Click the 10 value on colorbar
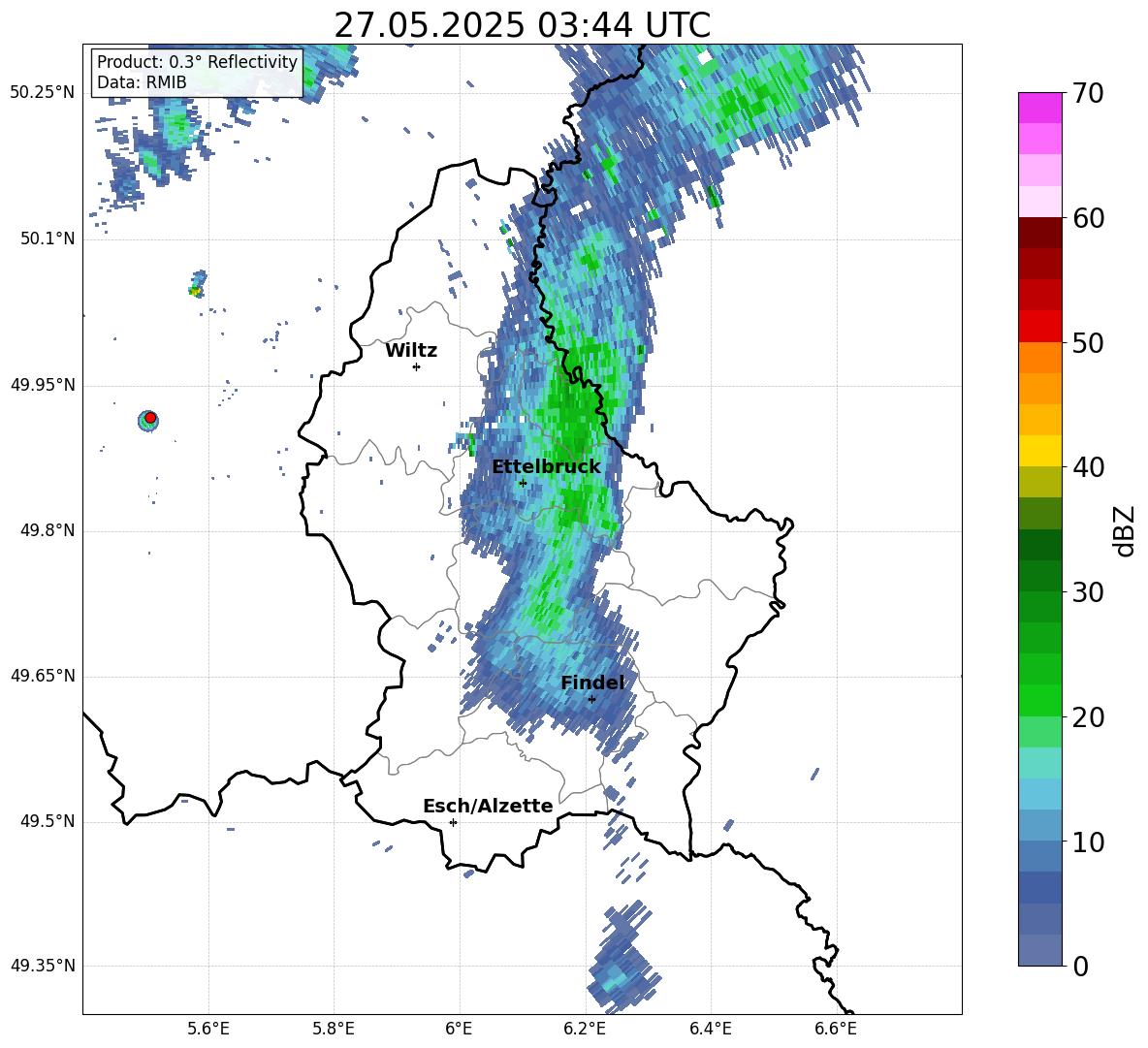 click(1088, 842)
